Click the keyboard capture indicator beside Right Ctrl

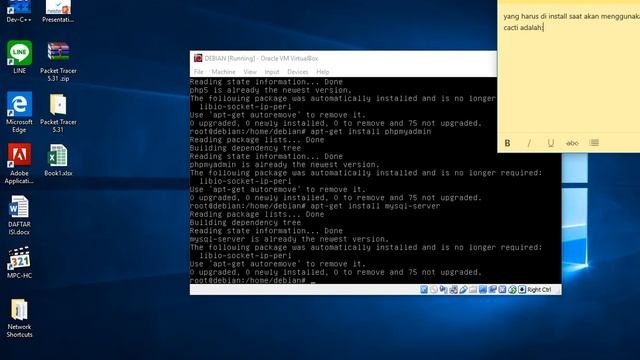[x=522, y=289]
